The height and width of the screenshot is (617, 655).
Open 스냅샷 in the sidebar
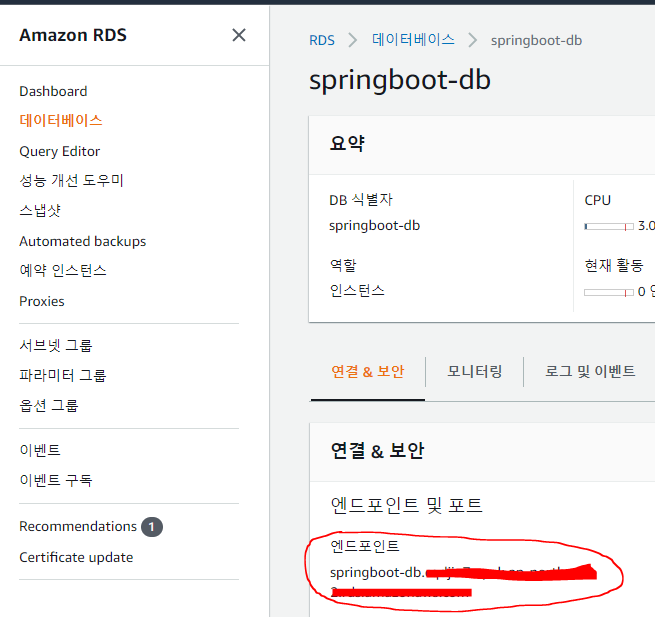pos(40,211)
